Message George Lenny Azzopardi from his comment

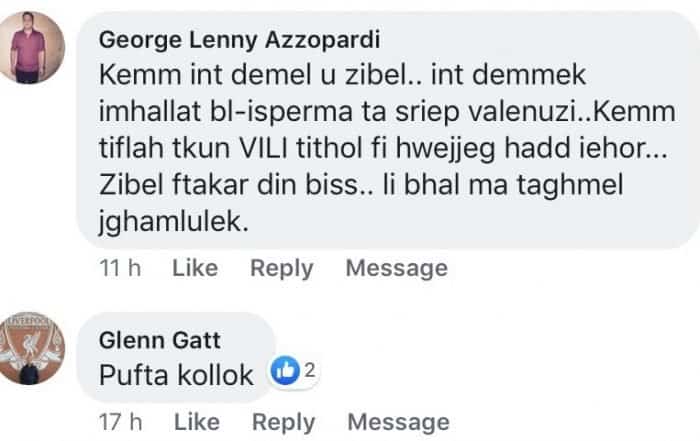click(396, 268)
